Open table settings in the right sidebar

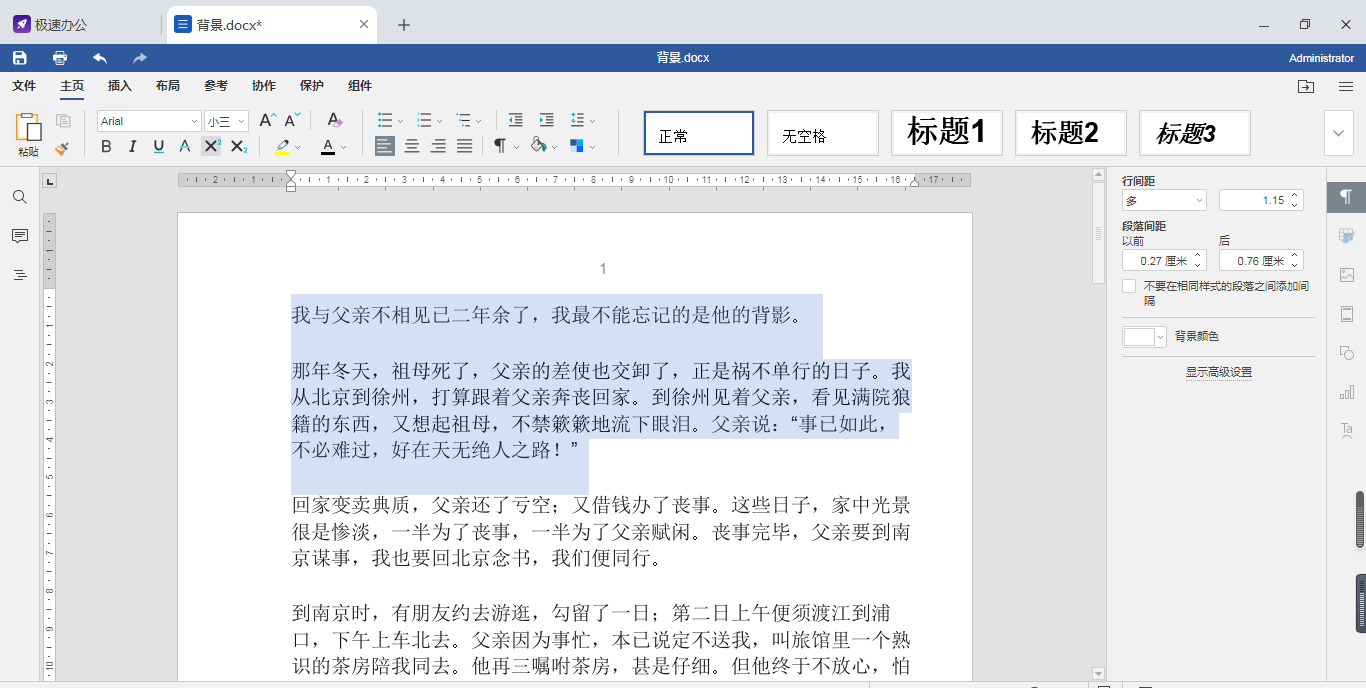(x=1347, y=236)
